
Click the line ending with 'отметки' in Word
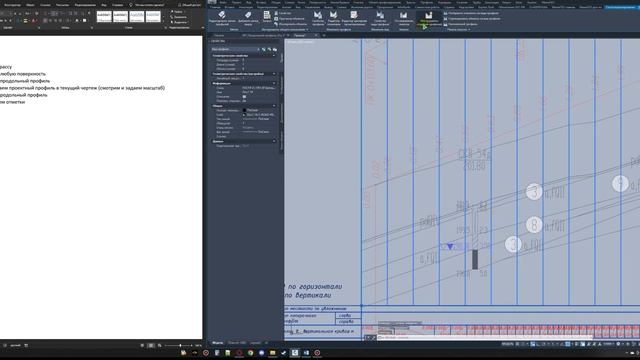click(x=13, y=102)
